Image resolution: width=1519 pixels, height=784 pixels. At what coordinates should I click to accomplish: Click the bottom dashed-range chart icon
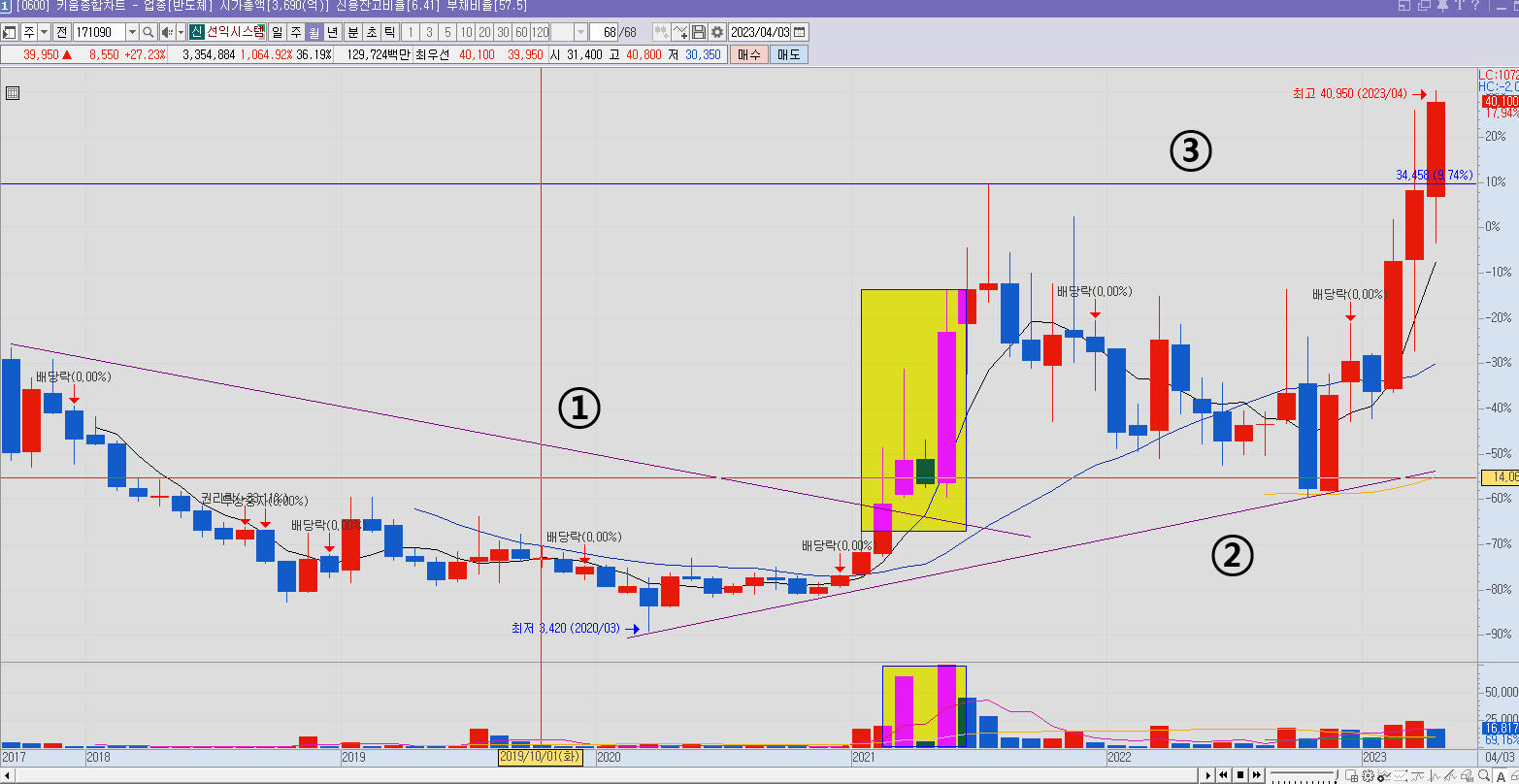(x=1401, y=775)
